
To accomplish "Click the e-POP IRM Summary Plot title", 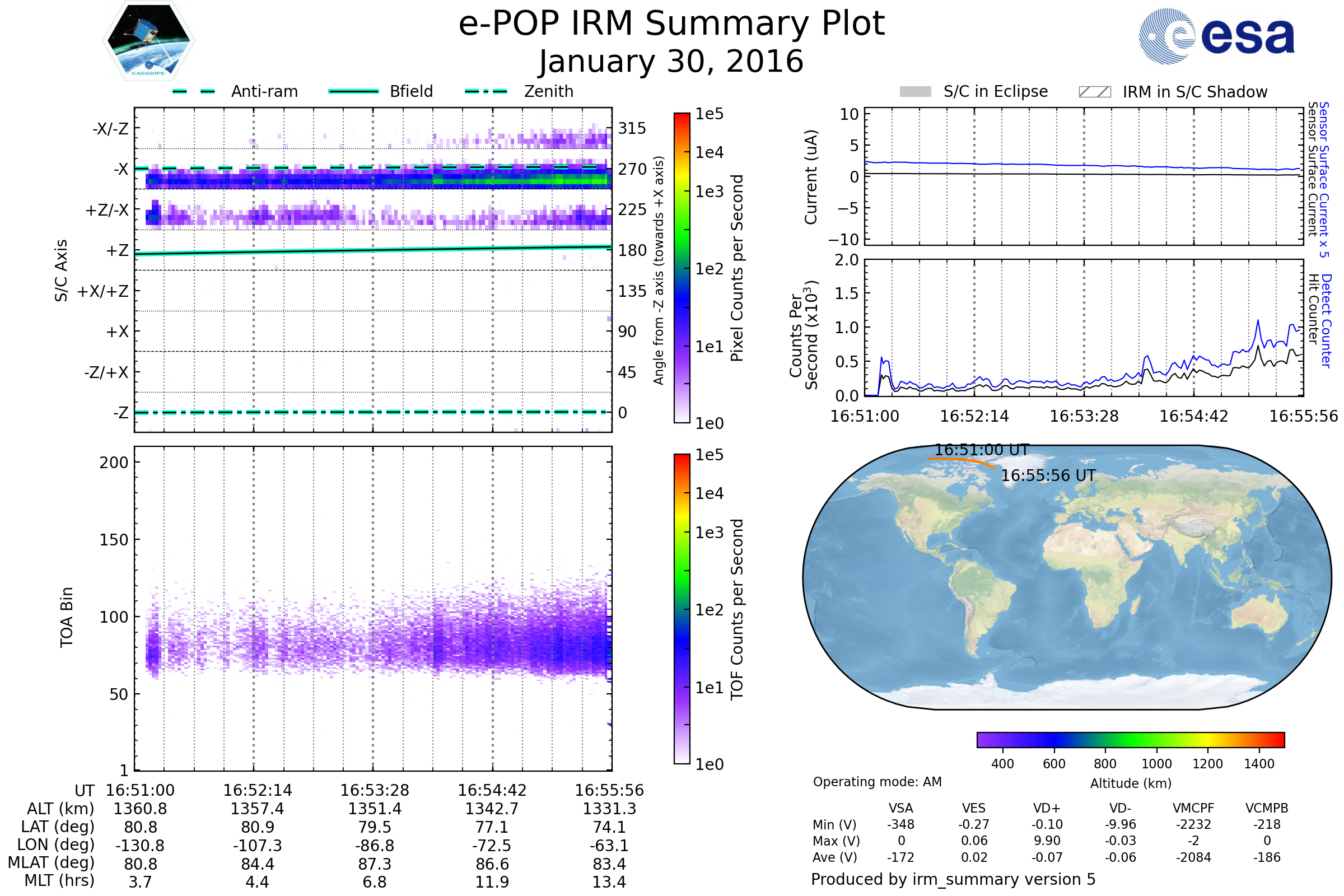I will point(671,24).
